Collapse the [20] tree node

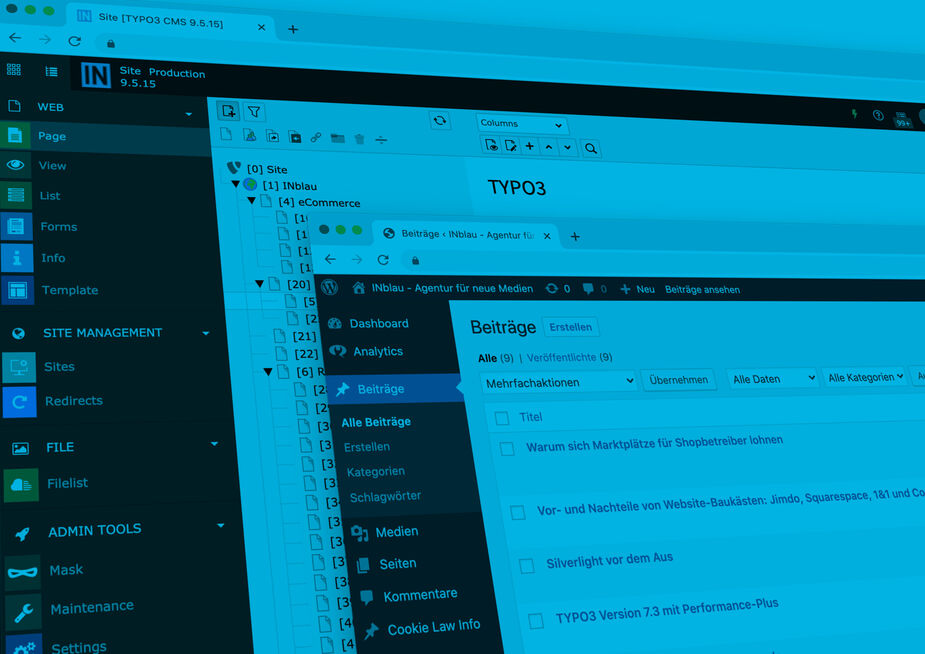[x=259, y=284]
